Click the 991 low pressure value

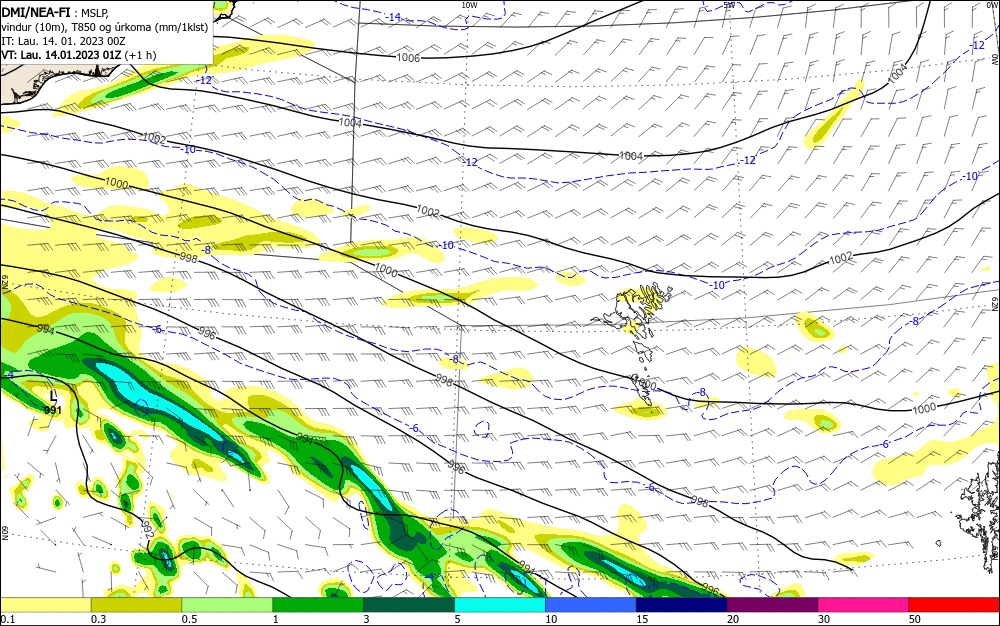point(53,410)
